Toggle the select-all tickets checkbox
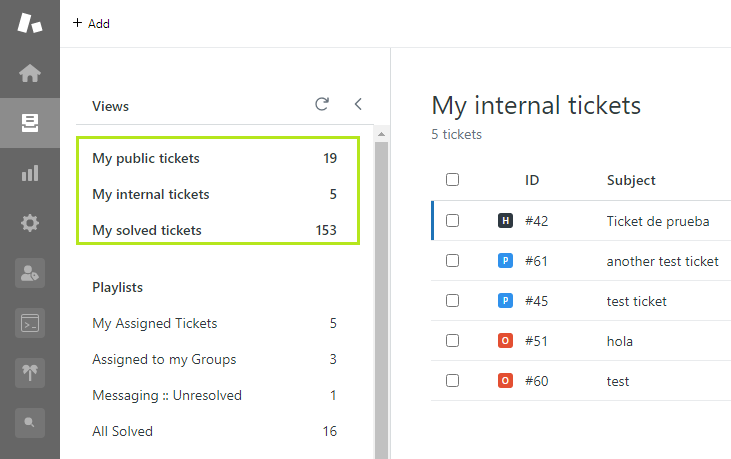Screen dimensions: 731x459 tap(452, 180)
